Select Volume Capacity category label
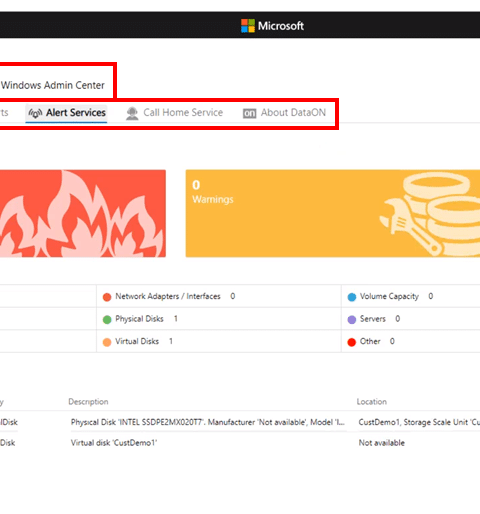The height and width of the screenshot is (514, 480). (x=389, y=296)
